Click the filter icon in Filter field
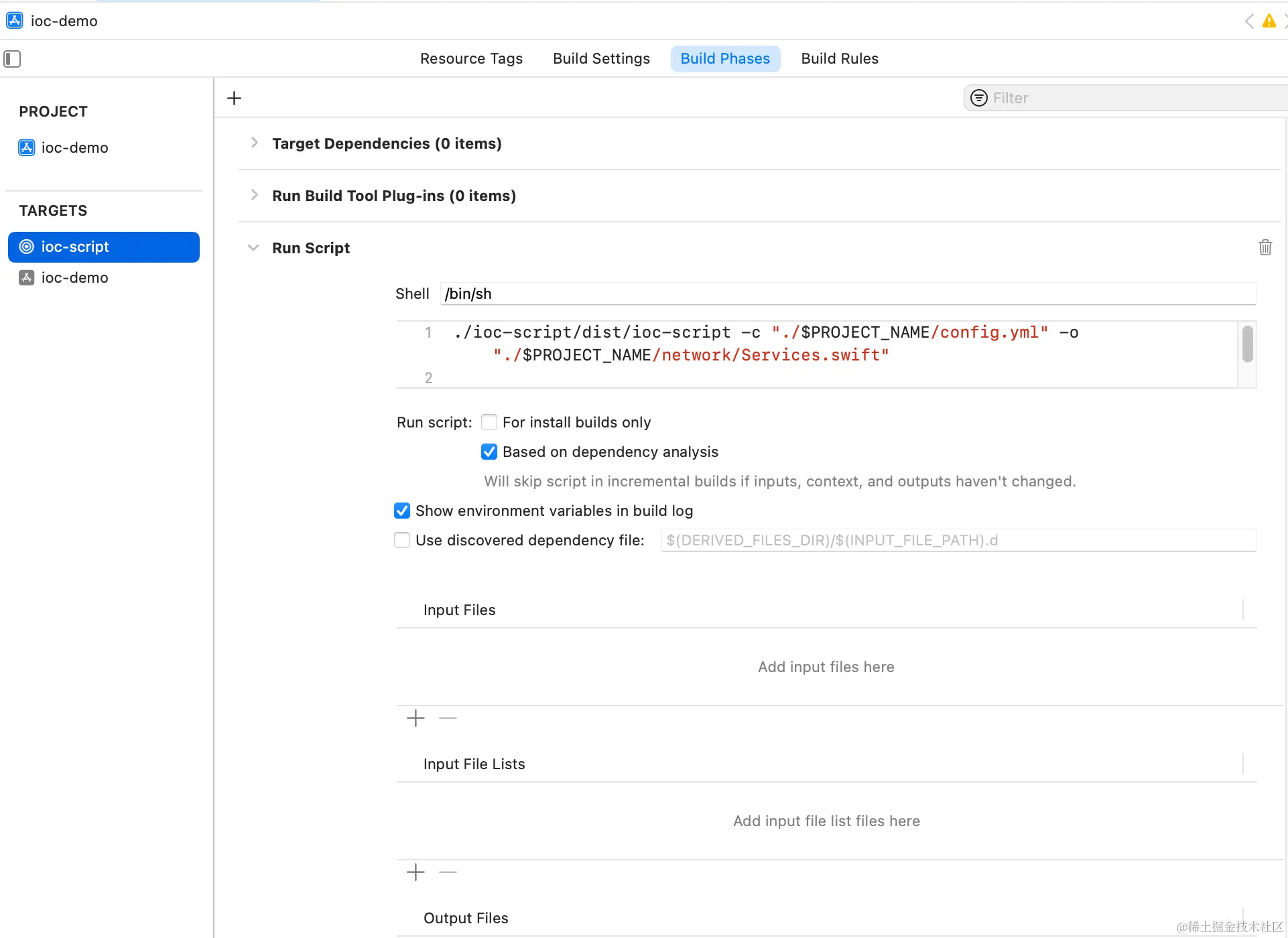Viewport: 1288px width, 938px height. click(x=979, y=98)
